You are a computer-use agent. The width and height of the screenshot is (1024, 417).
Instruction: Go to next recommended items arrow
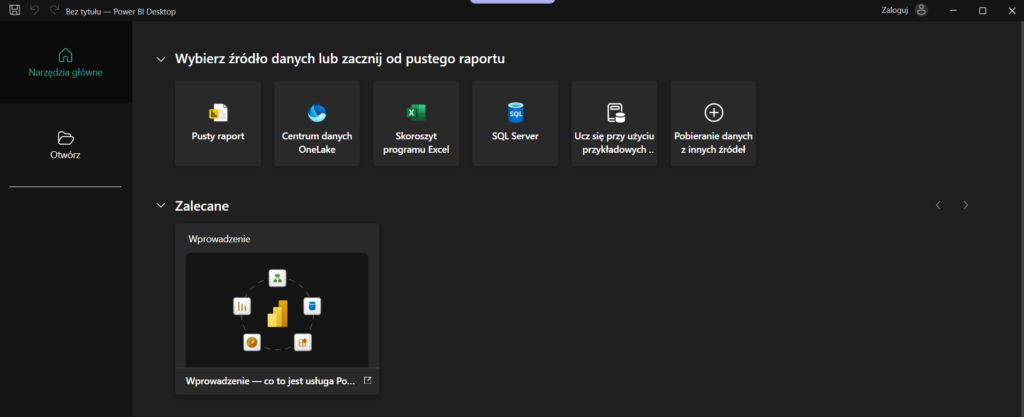click(x=965, y=205)
